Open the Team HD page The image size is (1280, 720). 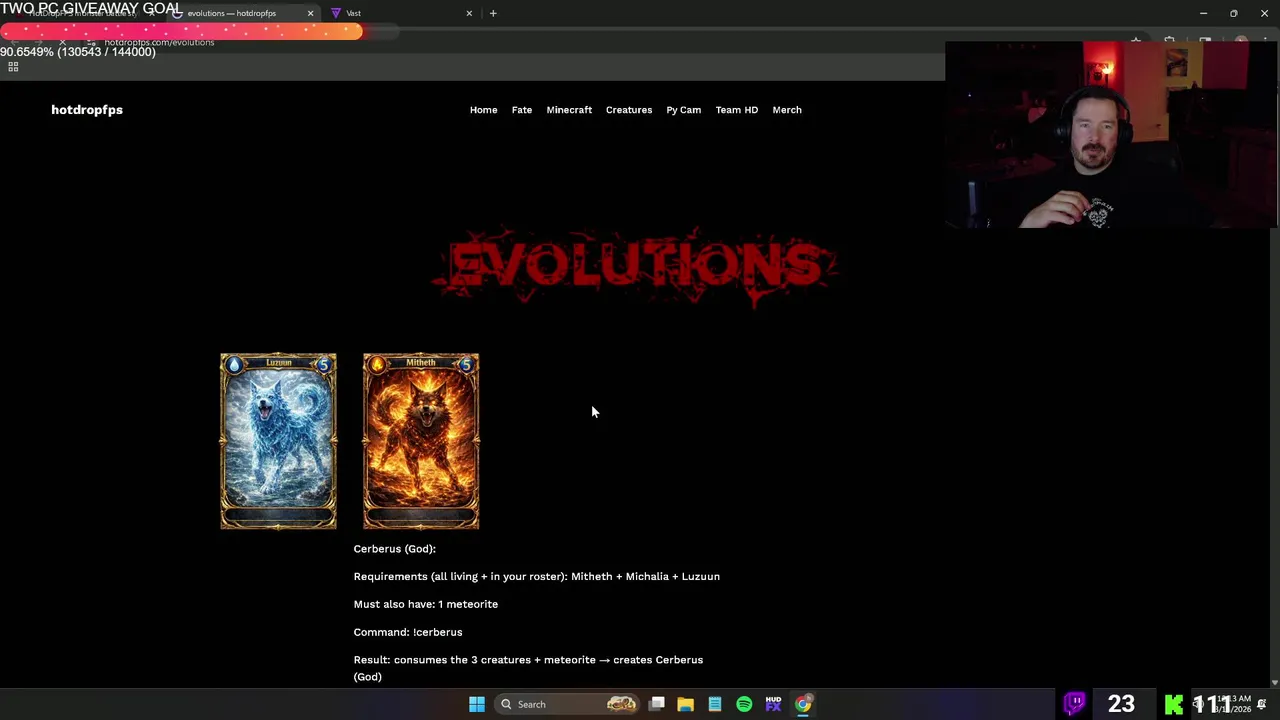point(737,110)
